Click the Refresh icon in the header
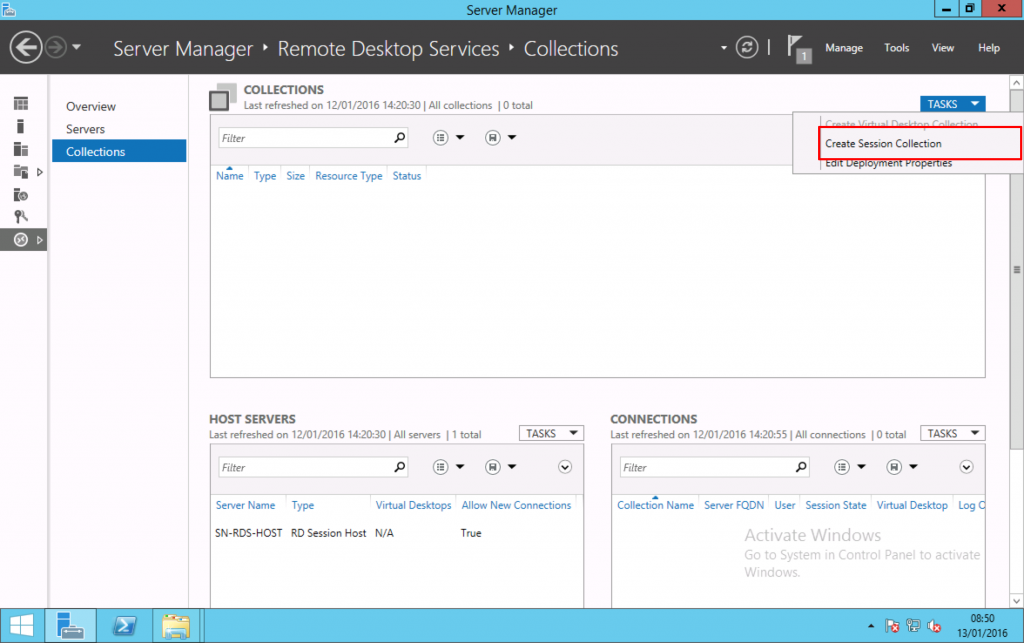Image resolution: width=1024 pixels, height=643 pixels. tap(746, 48)
